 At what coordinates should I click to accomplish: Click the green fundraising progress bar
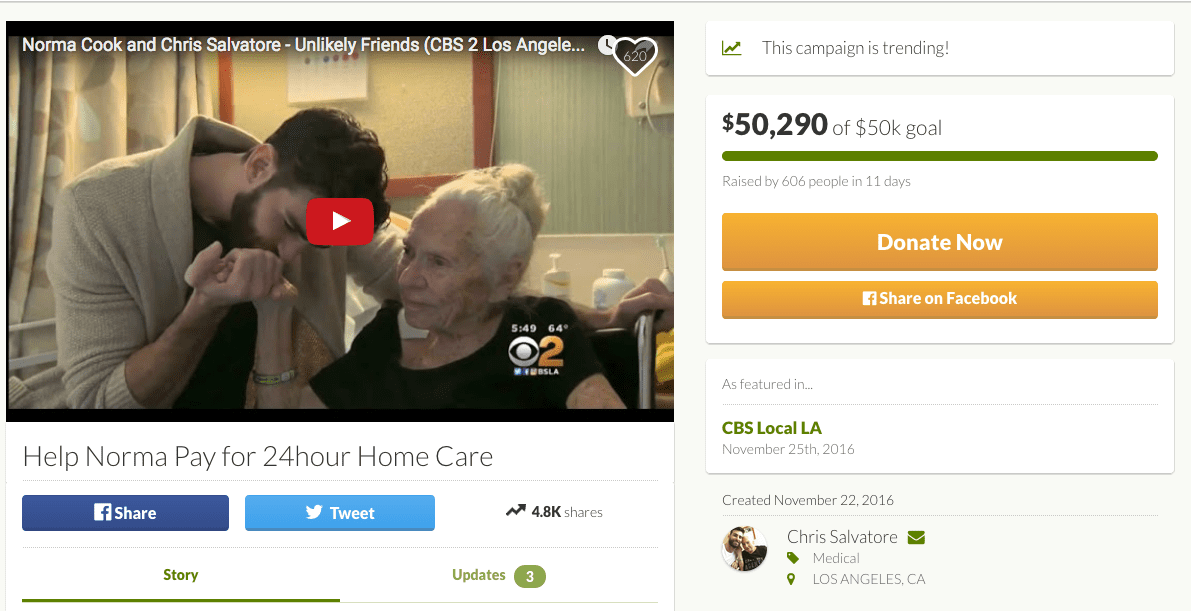[x=940, y=157]
